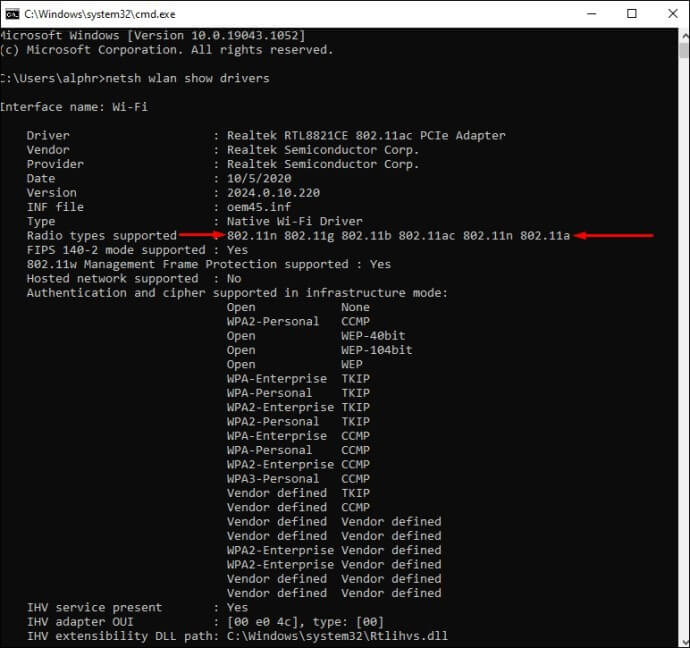Close the Command Prompt window
Screen dimensions: 690x648
click(x=672, y=14)
